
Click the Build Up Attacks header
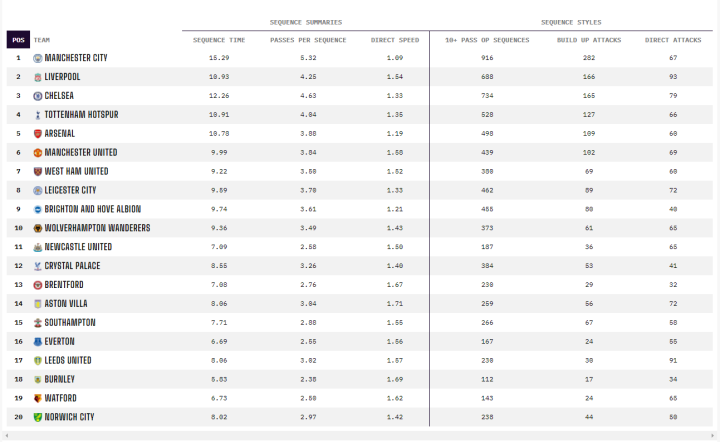click(x=588, y=40)
